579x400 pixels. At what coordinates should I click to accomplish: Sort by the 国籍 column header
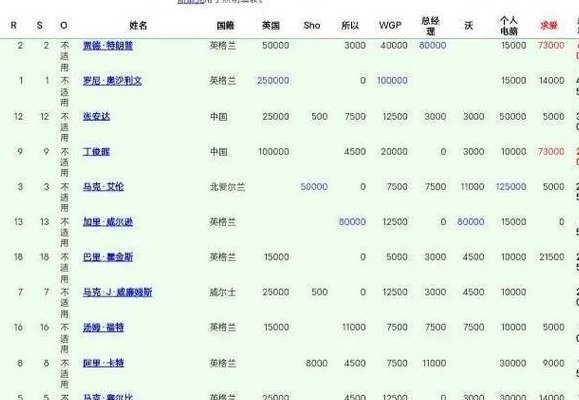pyautogui.click(x=225, y=25)
